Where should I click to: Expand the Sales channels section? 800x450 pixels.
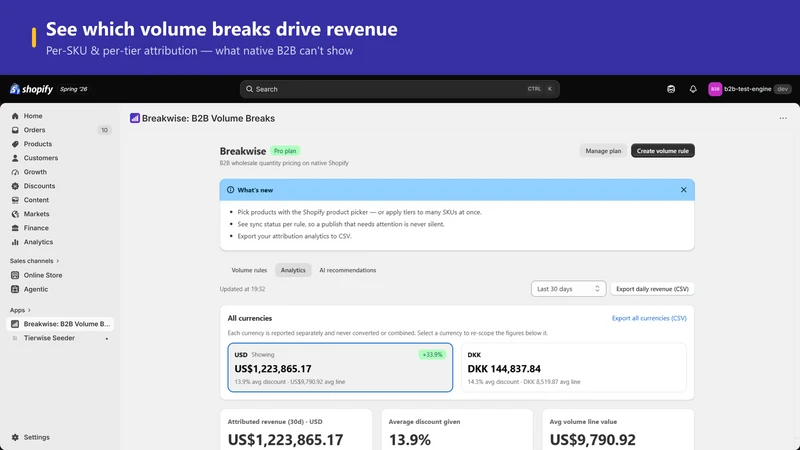[35, 261]
